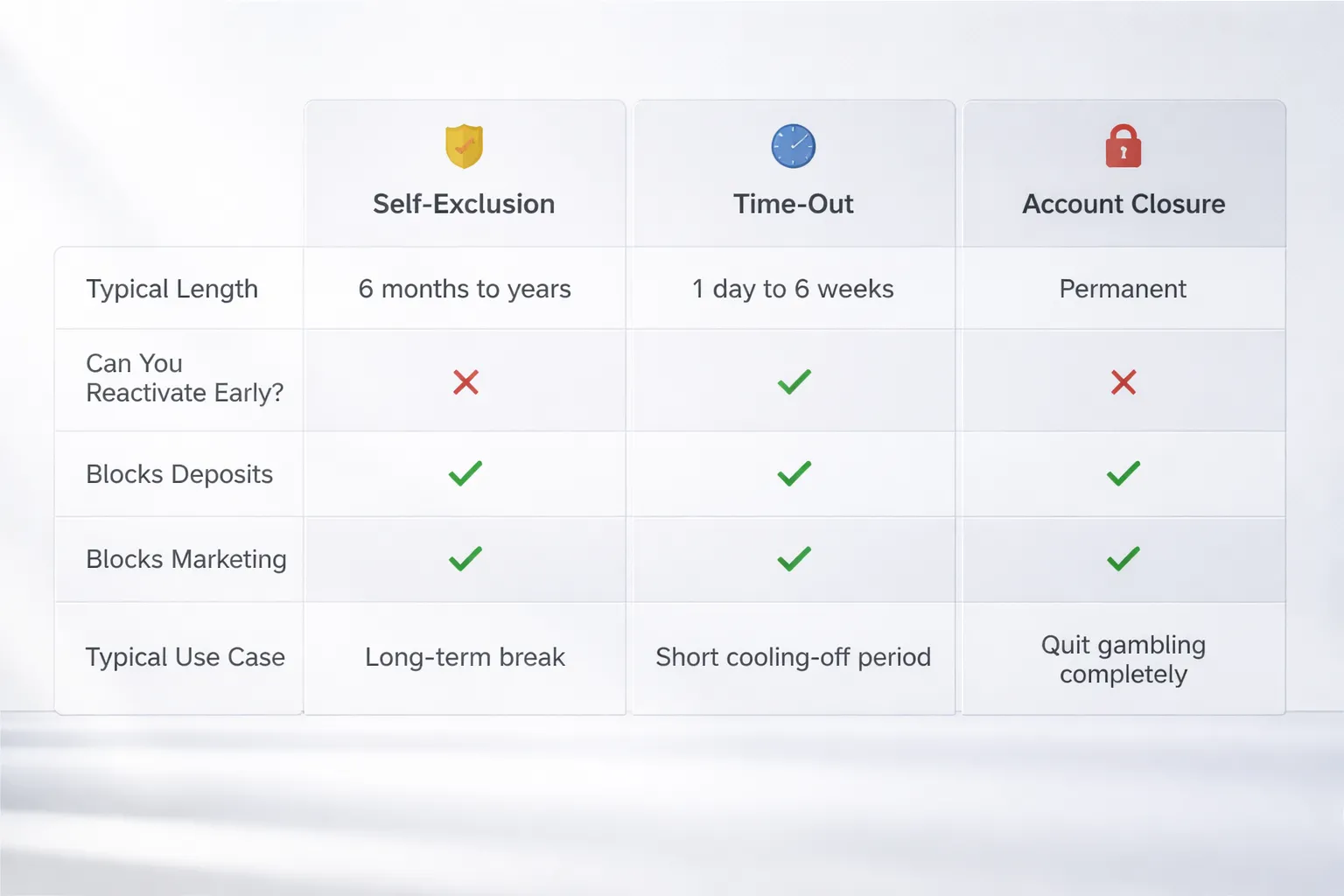
Task: Click Time-Out Blocks Deposits checkmark
Action: coord(794,473)
